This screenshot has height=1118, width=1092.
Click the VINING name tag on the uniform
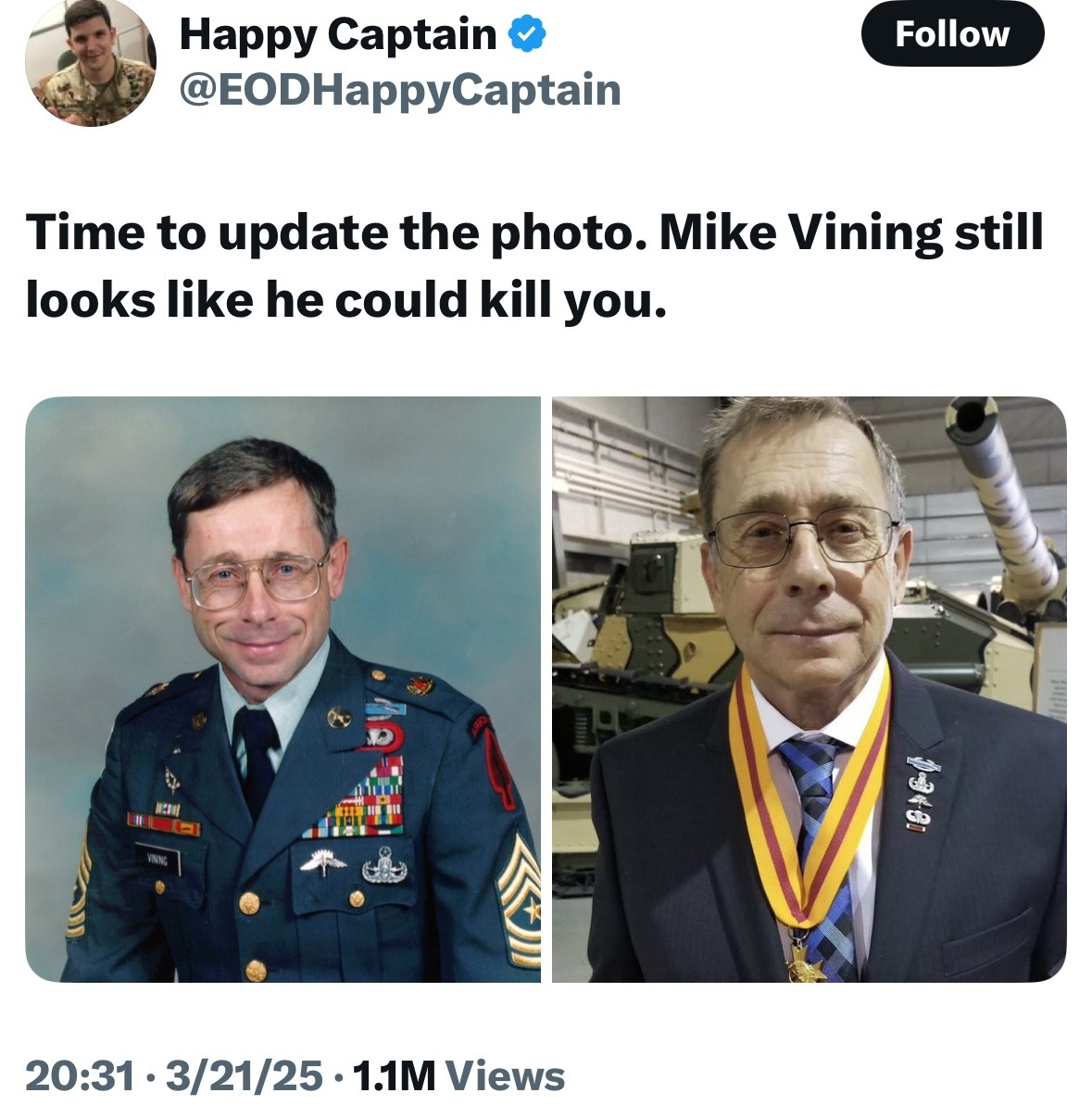(x=157, y=860)
